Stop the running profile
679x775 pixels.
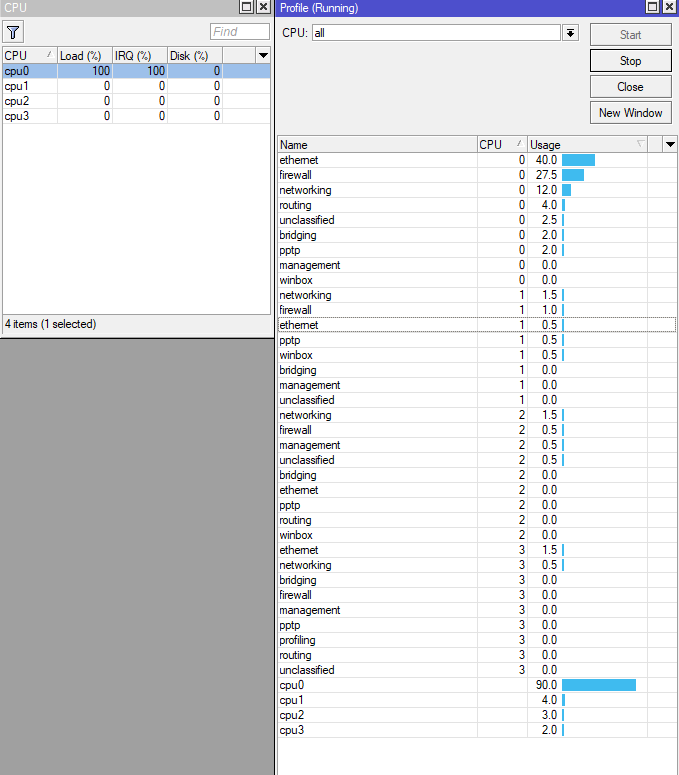pyautogui.click(x=631, y=61)
